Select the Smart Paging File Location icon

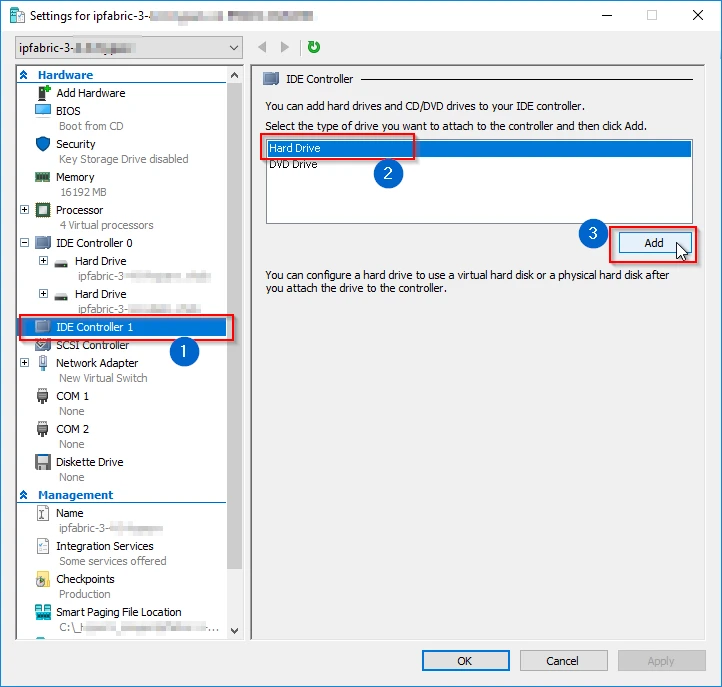point(43,612)
